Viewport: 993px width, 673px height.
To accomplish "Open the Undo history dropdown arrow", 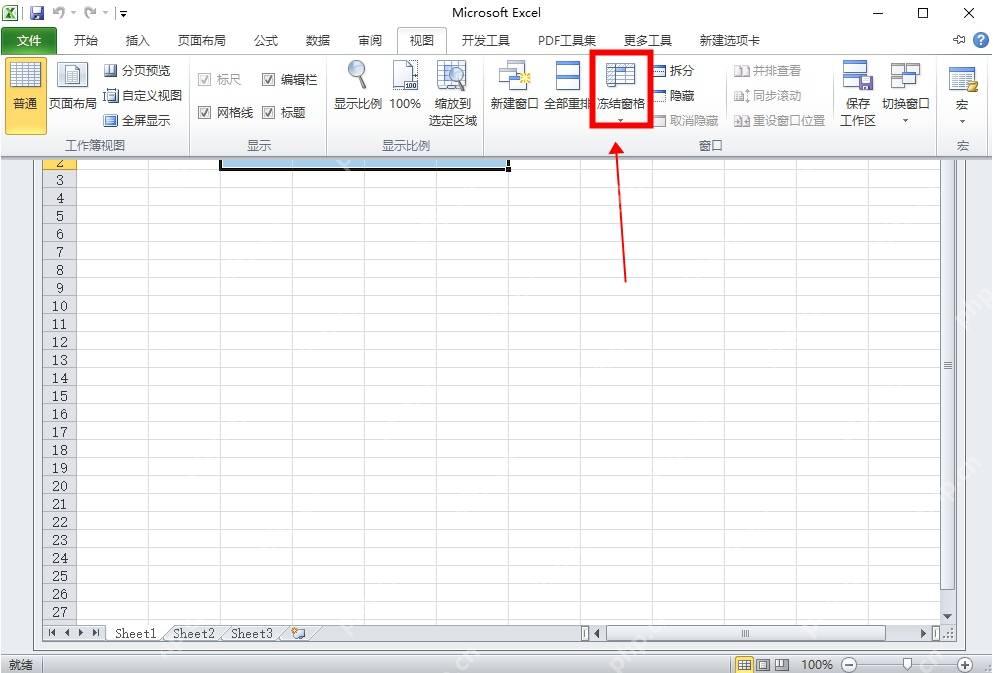I will [x=72, y=13].
